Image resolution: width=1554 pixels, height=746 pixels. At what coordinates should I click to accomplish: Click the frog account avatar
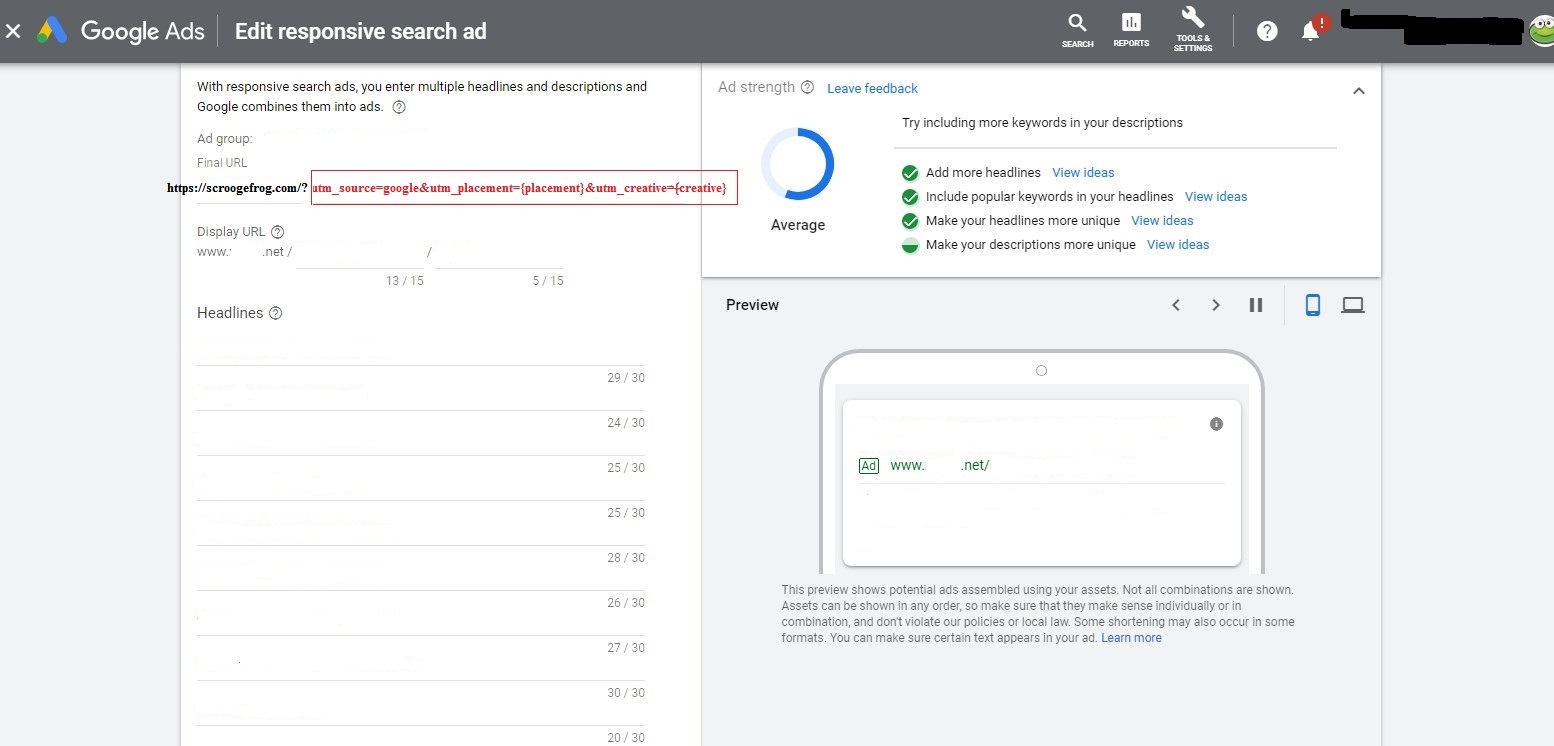(x=1540, y=31)
